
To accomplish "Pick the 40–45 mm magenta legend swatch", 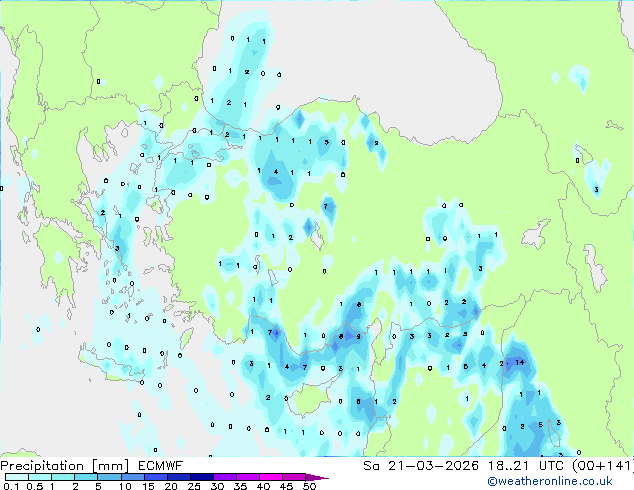I will coord(271,477).
